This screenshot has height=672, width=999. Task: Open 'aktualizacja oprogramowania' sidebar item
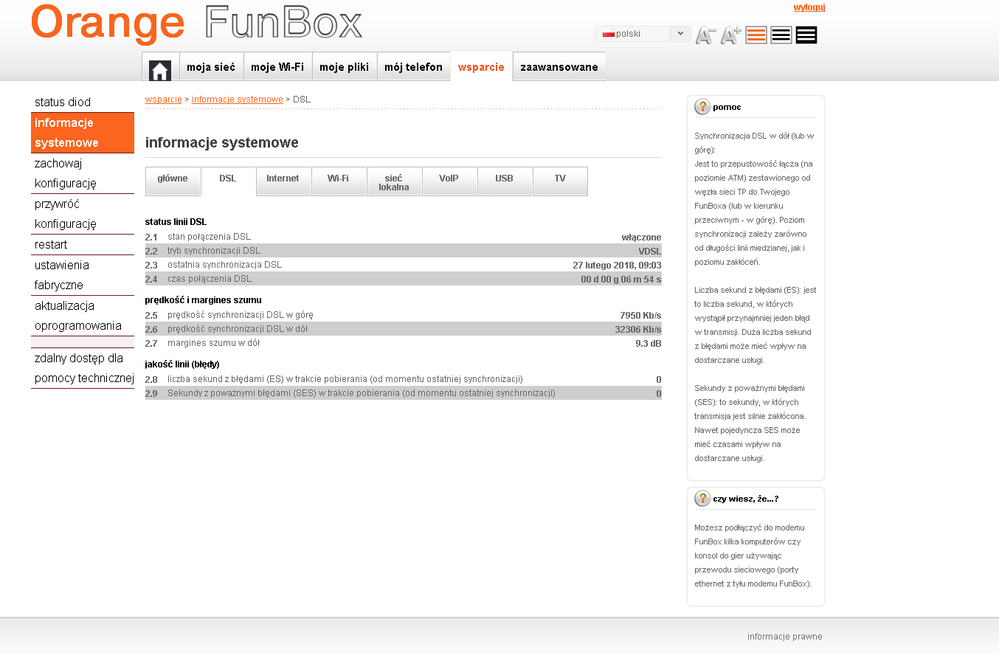pyautogui.click(x=78, y=315)
